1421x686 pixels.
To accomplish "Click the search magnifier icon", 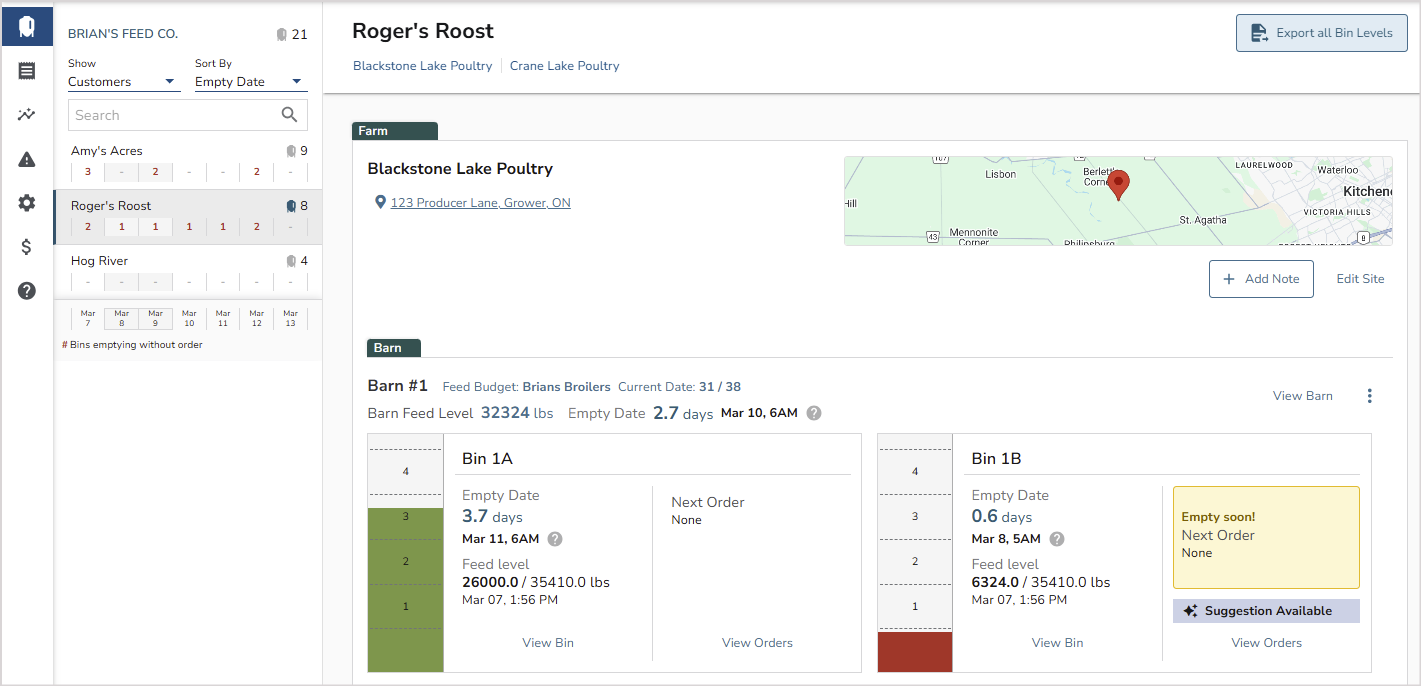I will [x=289, y=114].
